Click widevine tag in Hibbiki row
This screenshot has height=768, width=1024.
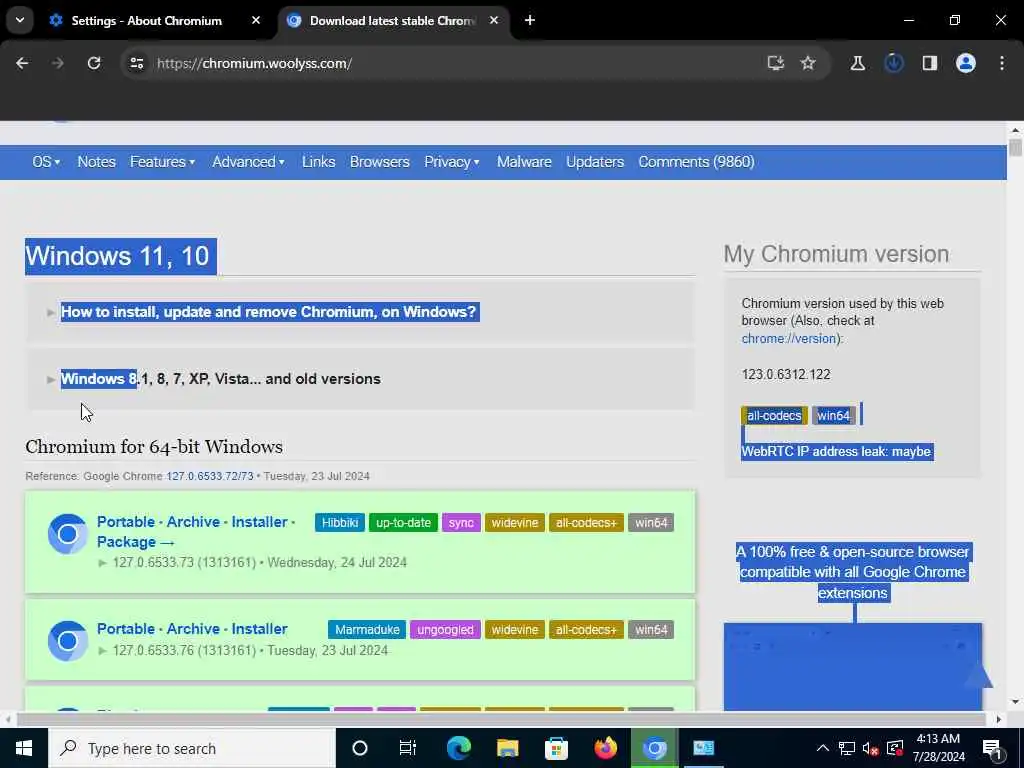pyautogui.click(x=515, y=522)
